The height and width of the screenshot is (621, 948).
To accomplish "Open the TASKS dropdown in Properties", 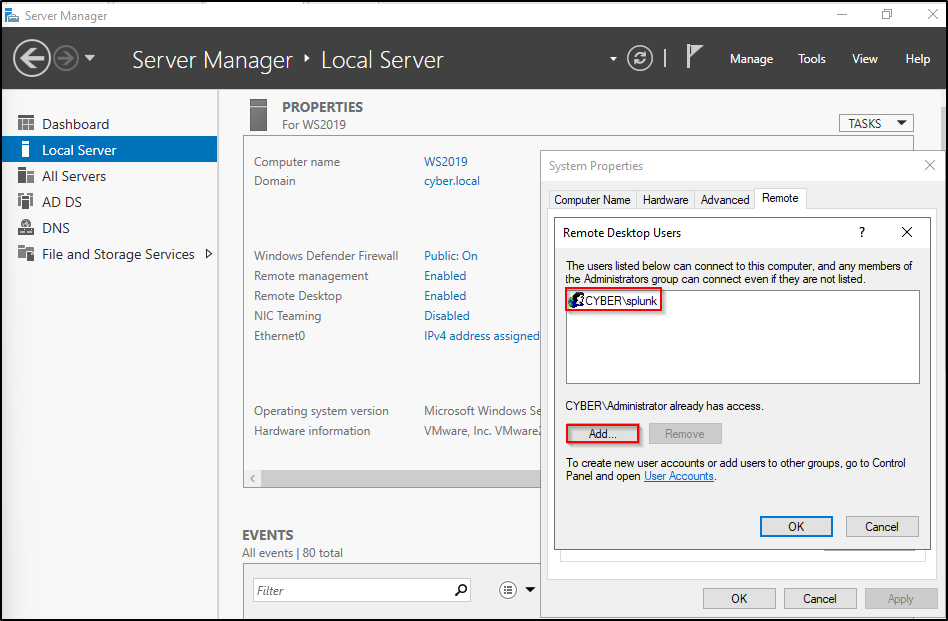I will point(876,123).
